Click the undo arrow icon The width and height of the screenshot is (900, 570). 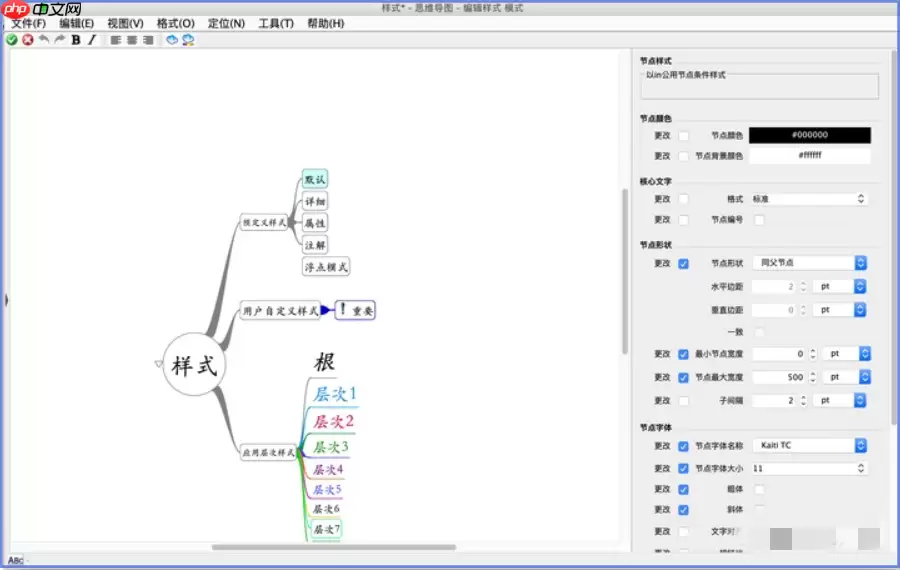pos(44,40)
